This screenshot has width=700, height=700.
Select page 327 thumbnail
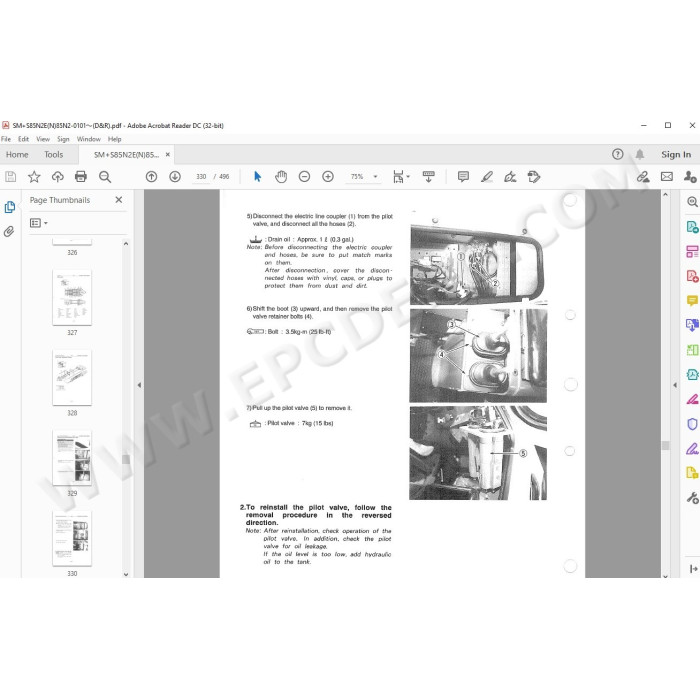point(72,297)
